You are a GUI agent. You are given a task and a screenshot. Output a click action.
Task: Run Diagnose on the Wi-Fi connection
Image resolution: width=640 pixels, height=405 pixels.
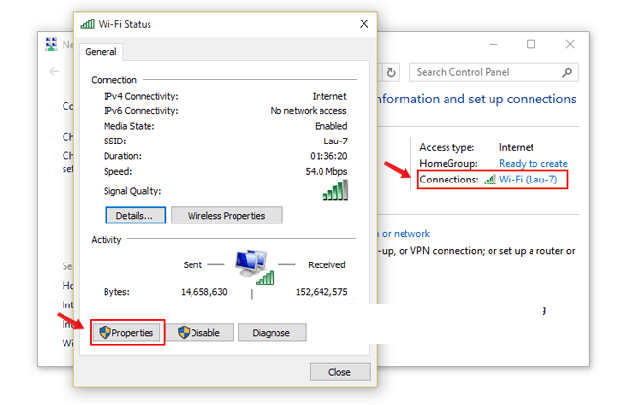[x=272, y=333]
